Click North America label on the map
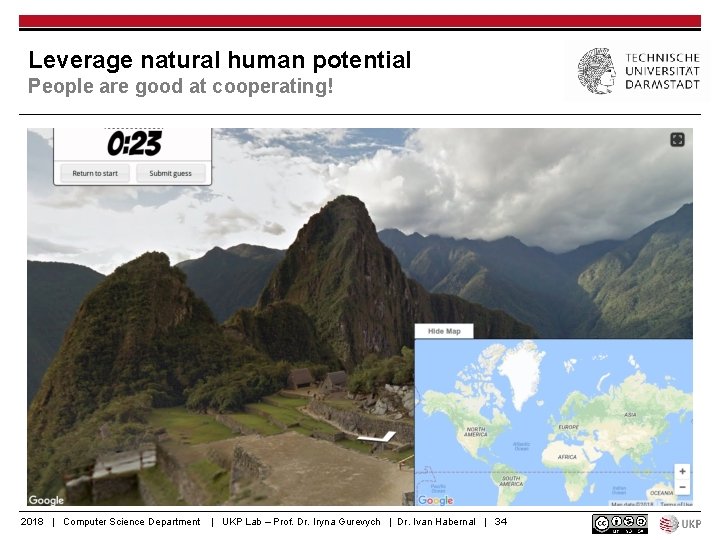The height and width of the screenshot is (540, 720). point(475,432)
